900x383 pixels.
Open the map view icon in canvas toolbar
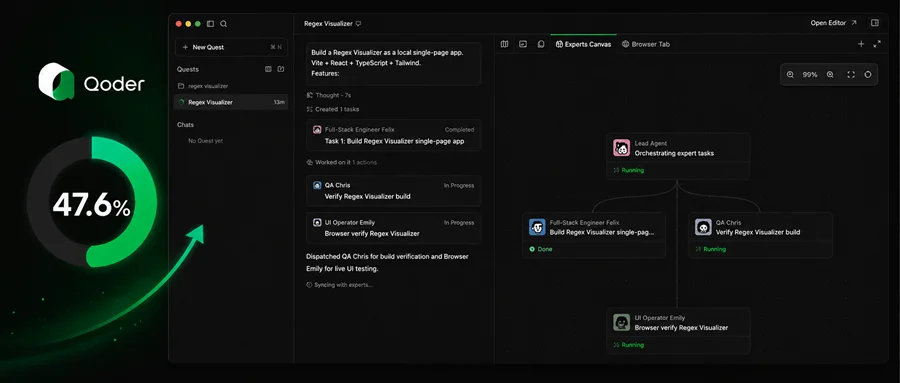click(x=505, y=44)
